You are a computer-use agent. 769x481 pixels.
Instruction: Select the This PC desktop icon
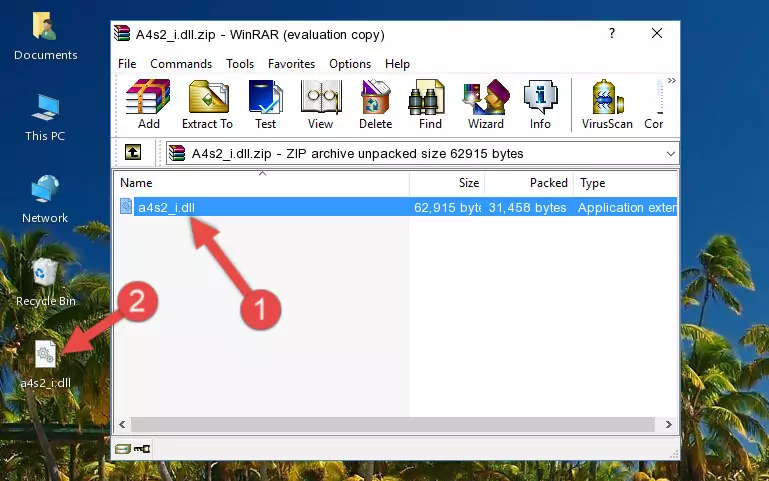(45, 118)
